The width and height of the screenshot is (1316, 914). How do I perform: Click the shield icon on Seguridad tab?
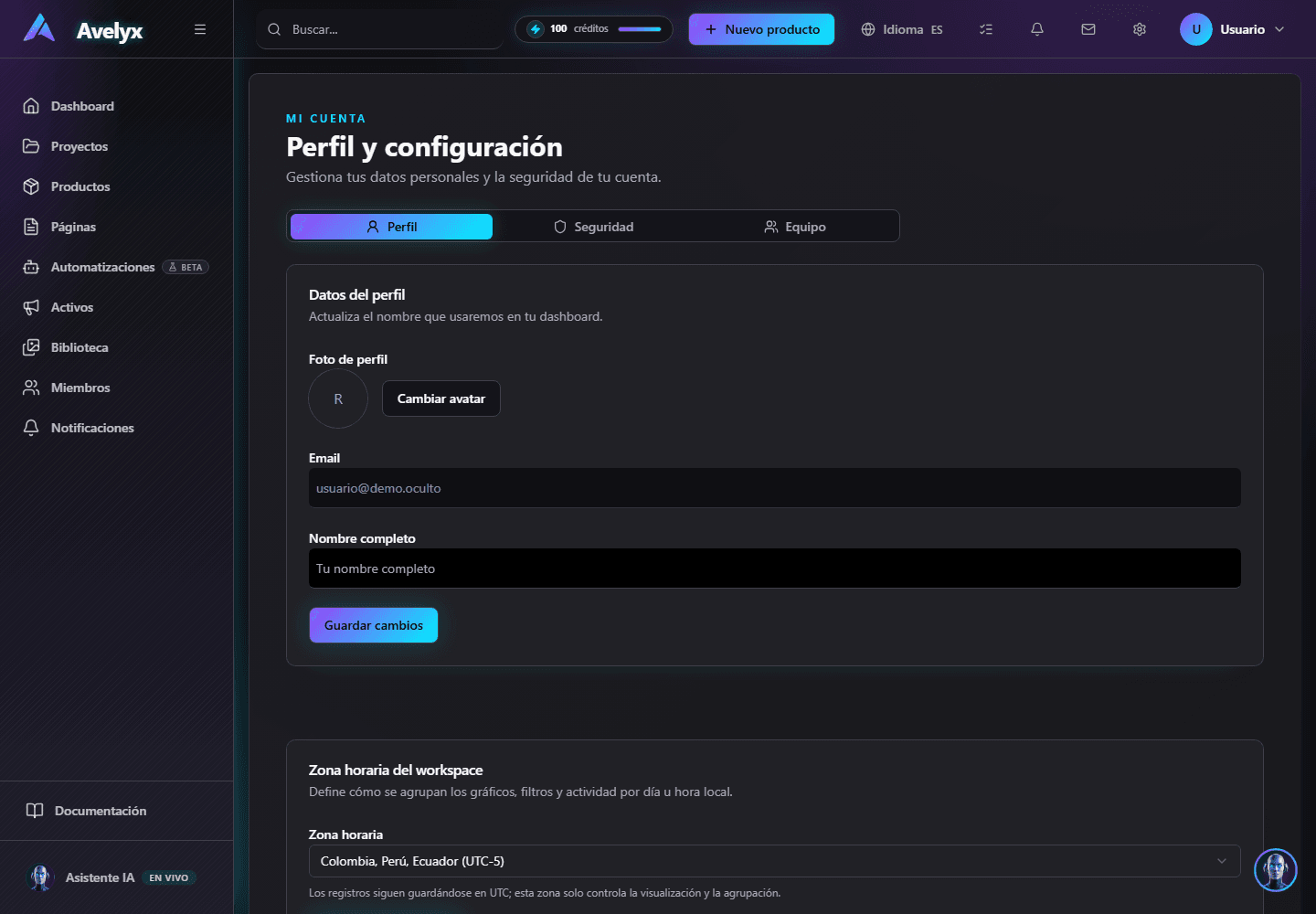560,227
